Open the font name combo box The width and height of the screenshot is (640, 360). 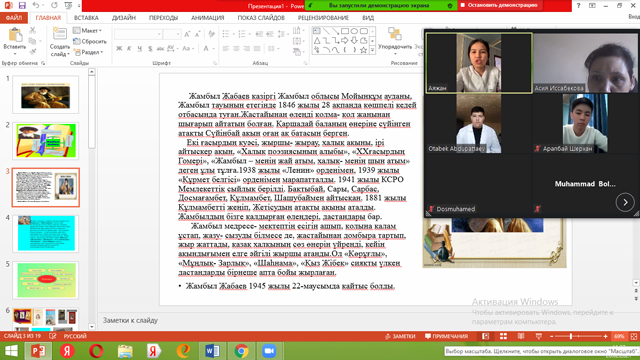[x=138, y=34]
